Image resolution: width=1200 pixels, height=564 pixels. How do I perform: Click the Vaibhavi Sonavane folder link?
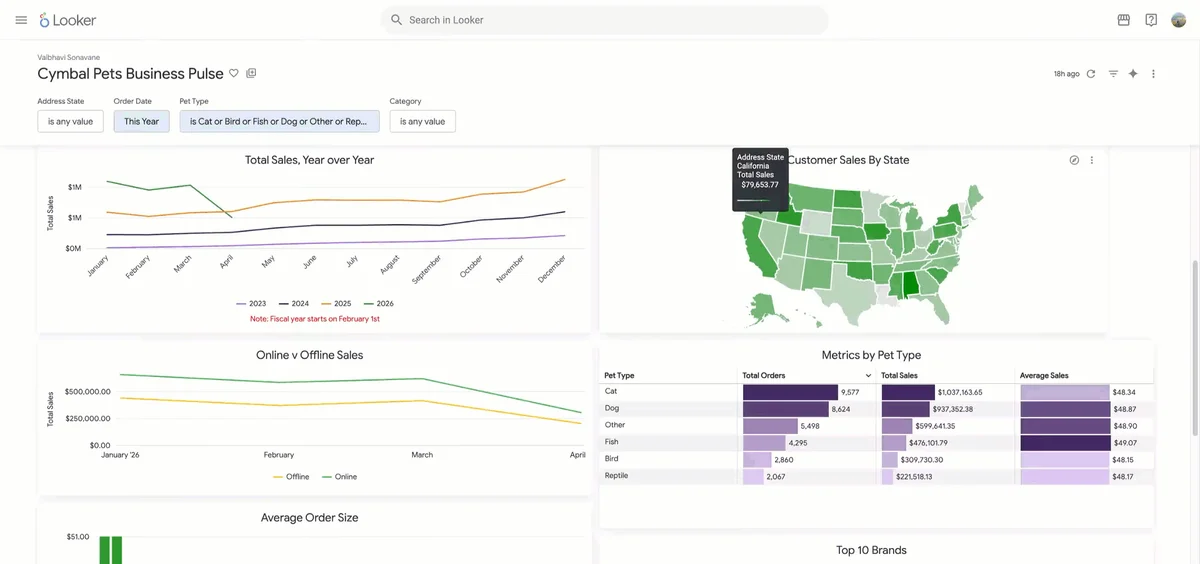point(69,57)
